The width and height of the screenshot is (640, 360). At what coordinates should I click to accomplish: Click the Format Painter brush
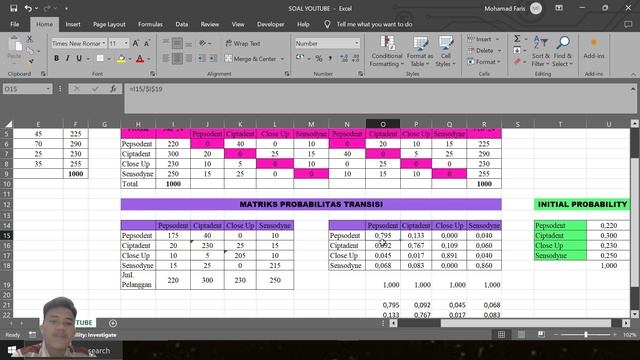[29, 62]
